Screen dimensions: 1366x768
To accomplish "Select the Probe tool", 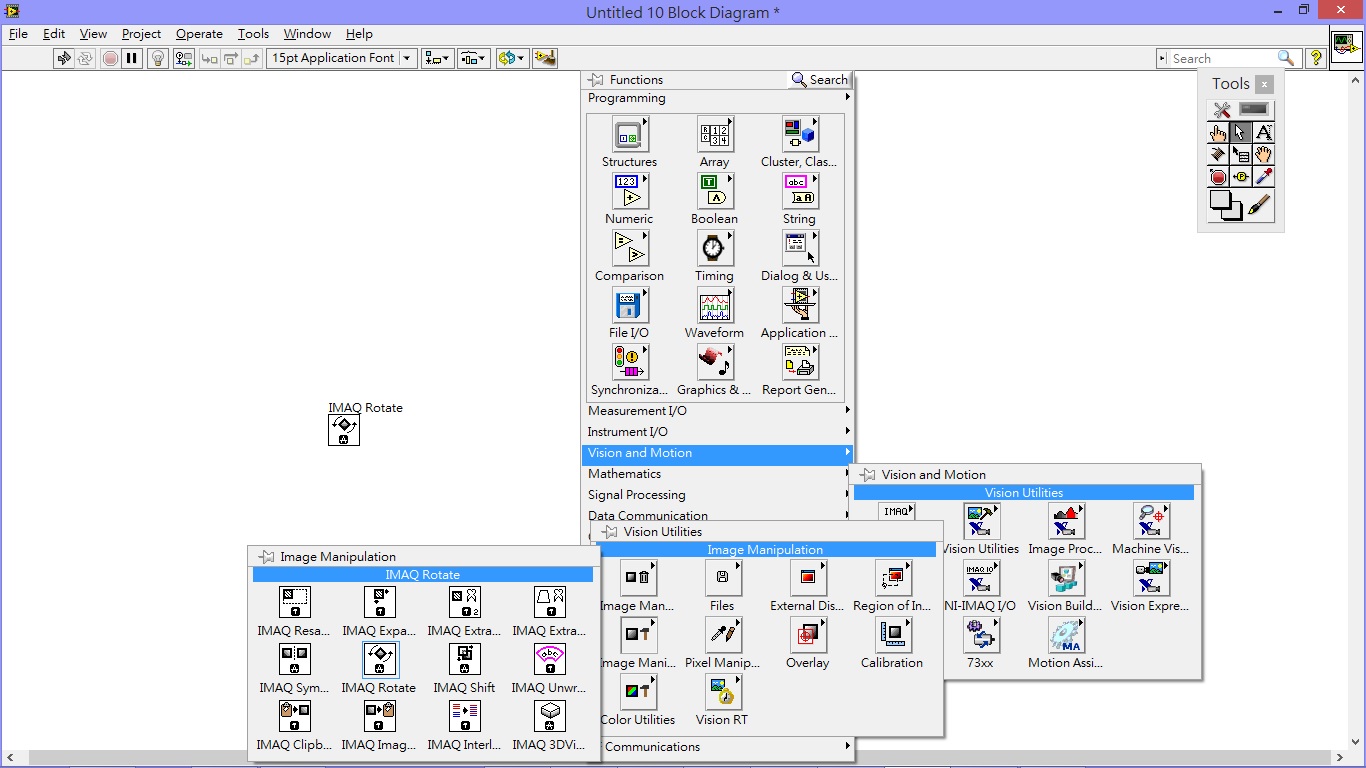I will tap(1241, 177).
